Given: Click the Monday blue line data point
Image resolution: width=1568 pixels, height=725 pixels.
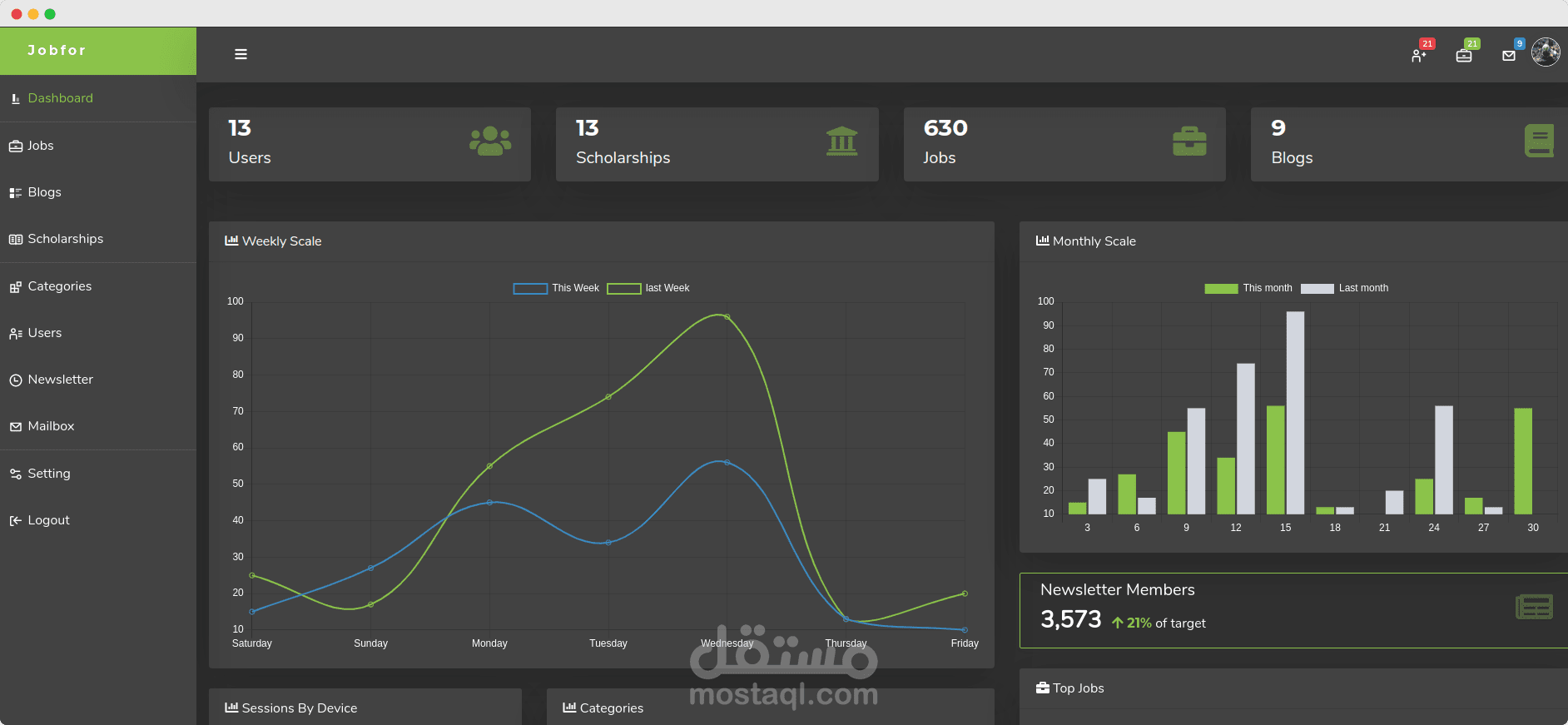Looking at the screenshot, I should 489,503.
